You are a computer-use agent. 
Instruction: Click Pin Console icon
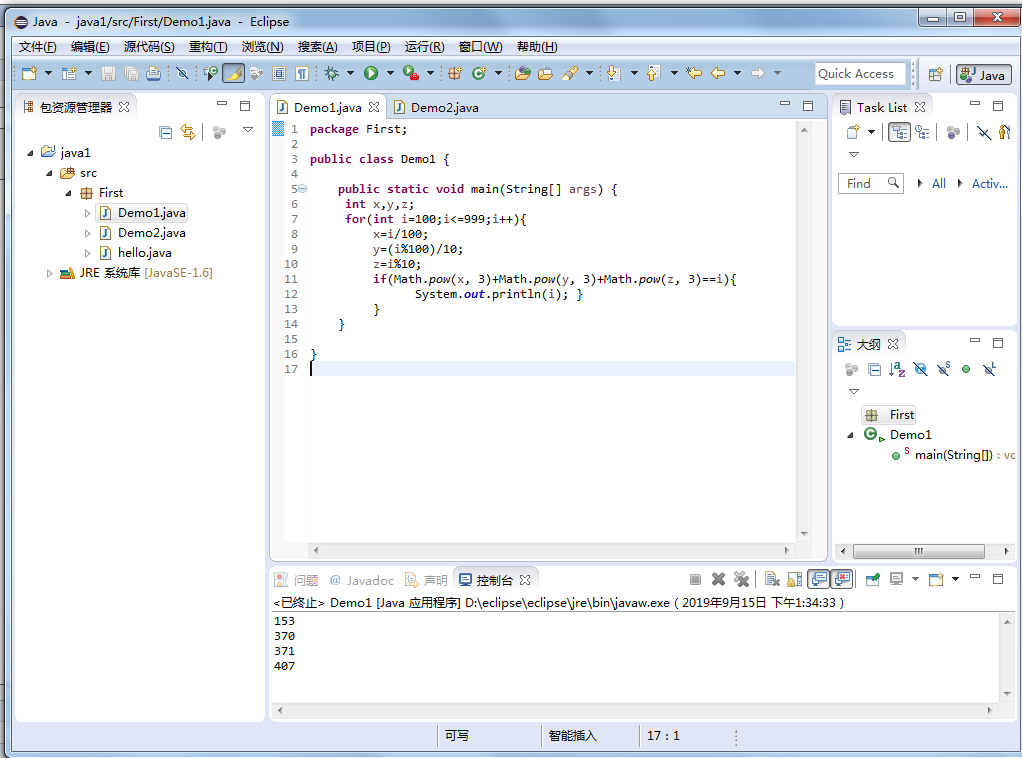point(873,579)
